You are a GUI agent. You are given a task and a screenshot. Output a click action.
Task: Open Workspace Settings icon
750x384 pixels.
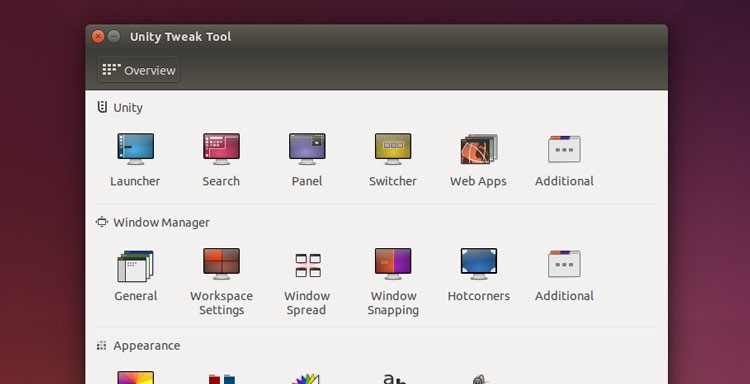[x=221, y=263]
